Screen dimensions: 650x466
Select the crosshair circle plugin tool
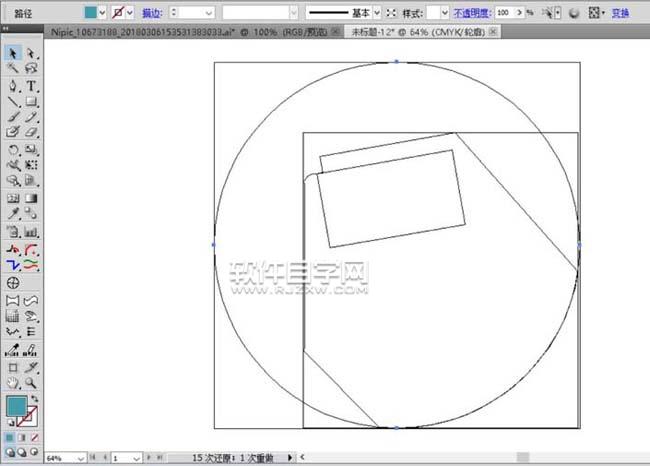click(13, 283)
